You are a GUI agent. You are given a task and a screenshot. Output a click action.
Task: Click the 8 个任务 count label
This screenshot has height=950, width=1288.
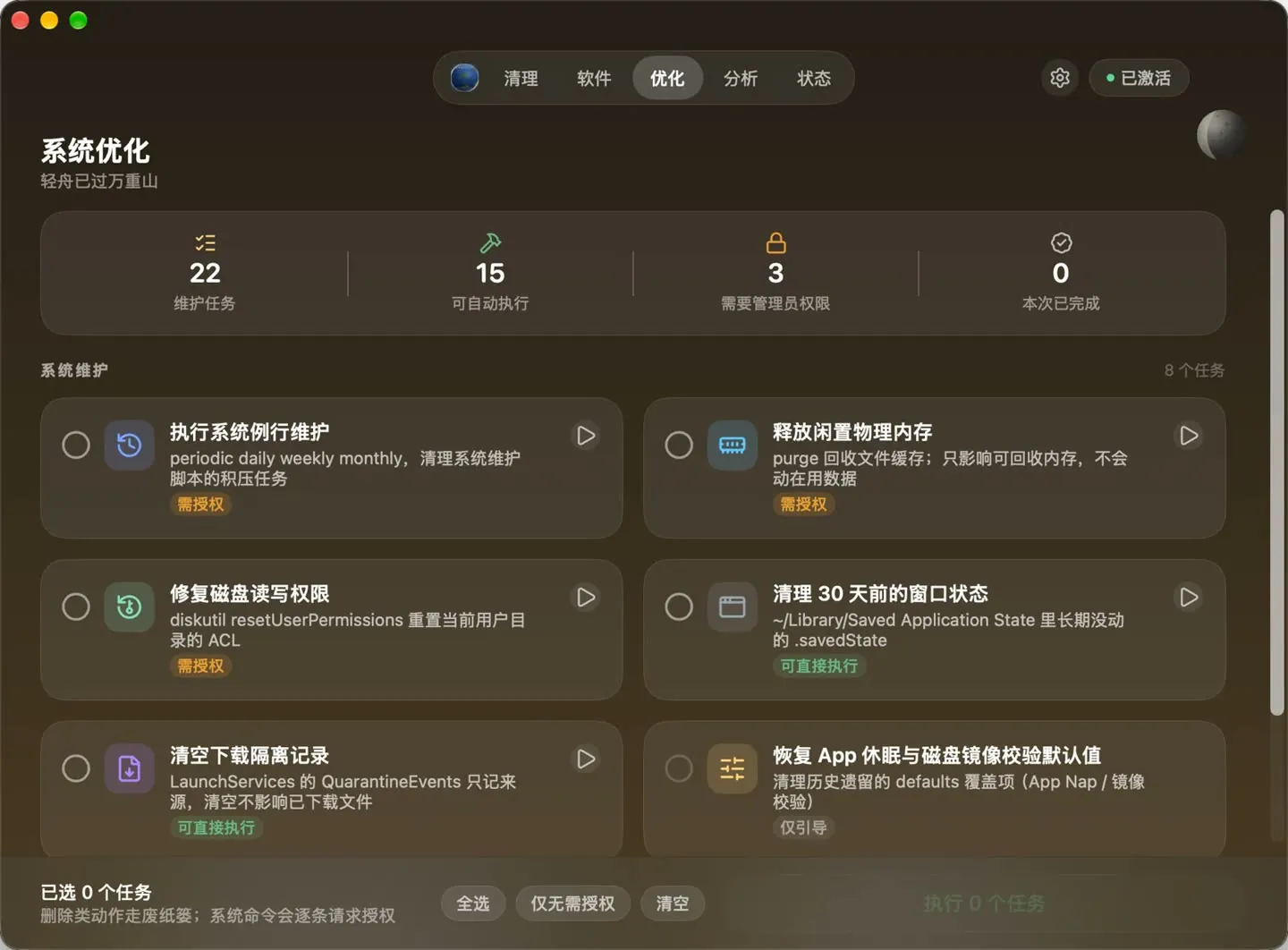1194,370
